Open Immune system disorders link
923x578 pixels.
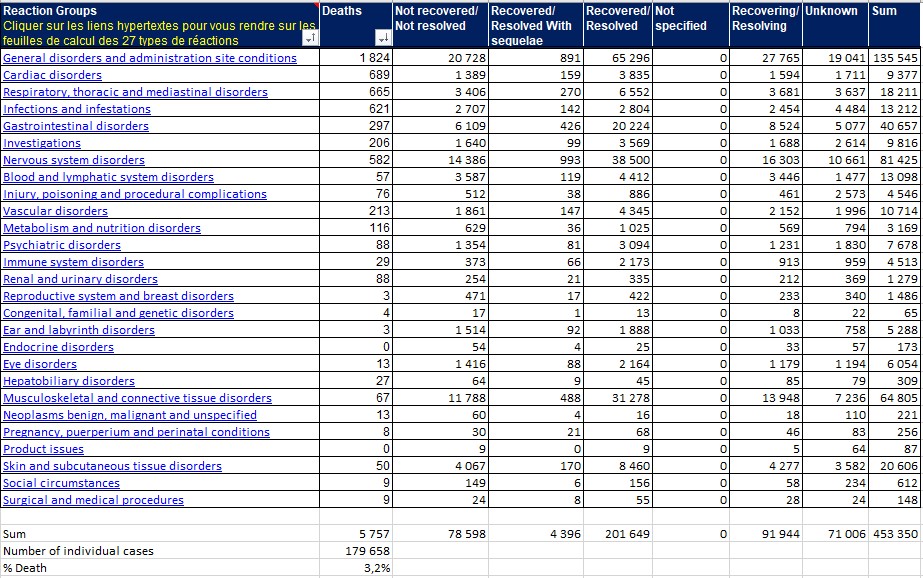pyautogui.click(x=74, y=262)
